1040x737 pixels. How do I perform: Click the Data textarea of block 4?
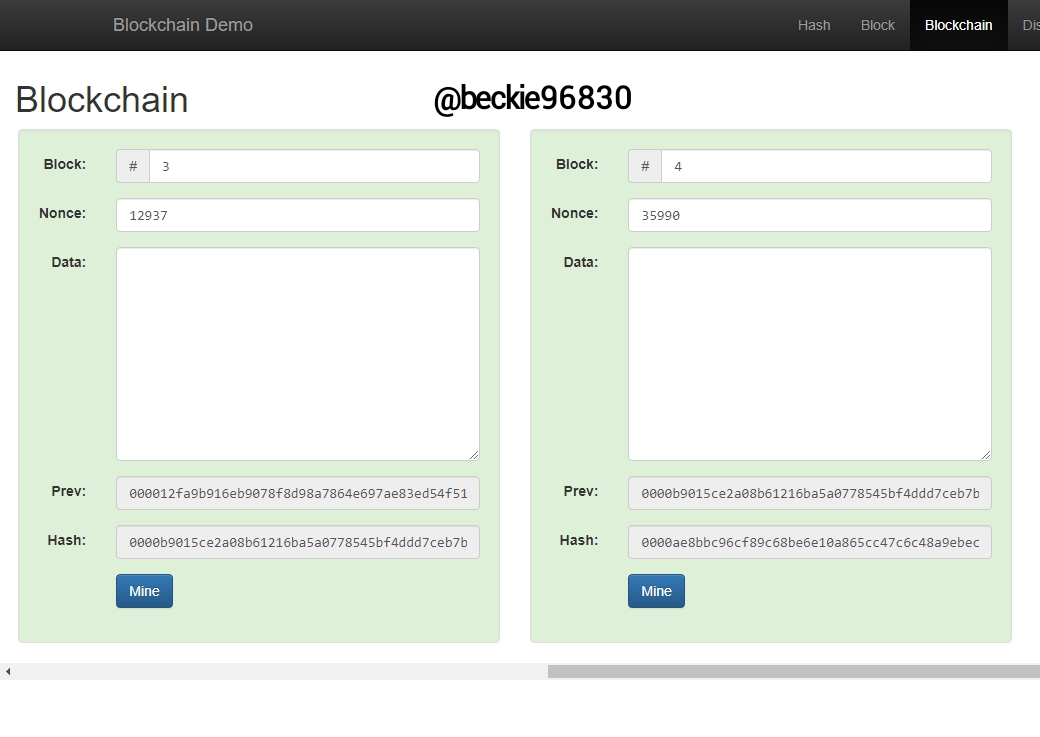click(810, 354)
